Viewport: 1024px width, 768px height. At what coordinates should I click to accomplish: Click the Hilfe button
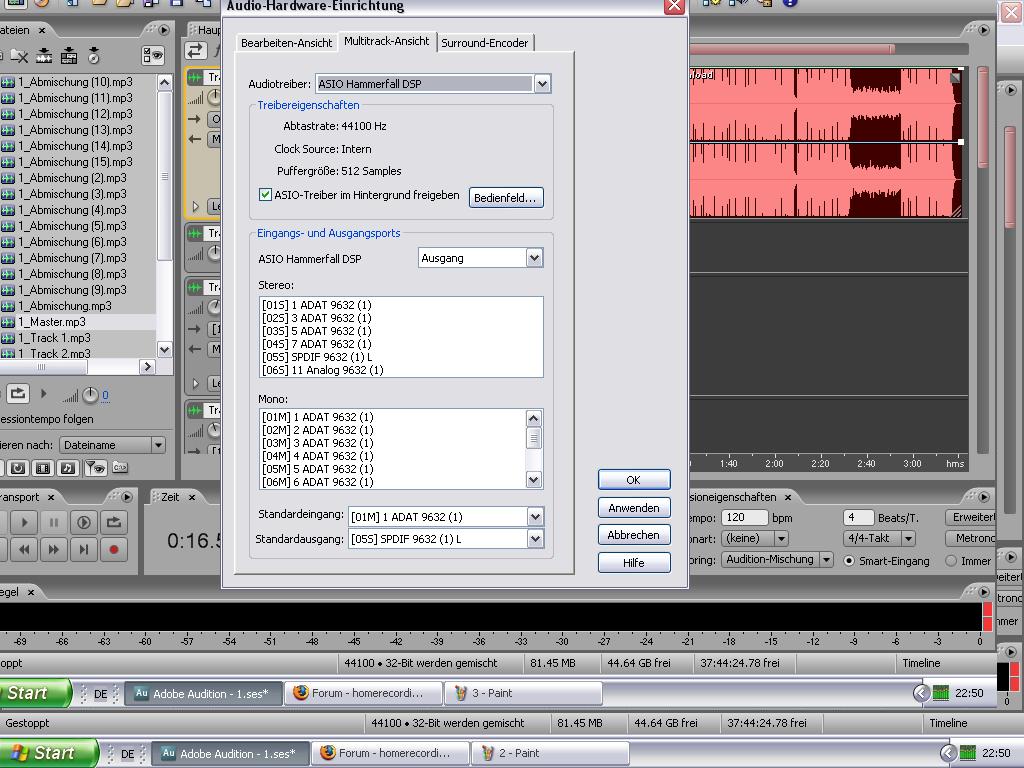click(633, 562)
